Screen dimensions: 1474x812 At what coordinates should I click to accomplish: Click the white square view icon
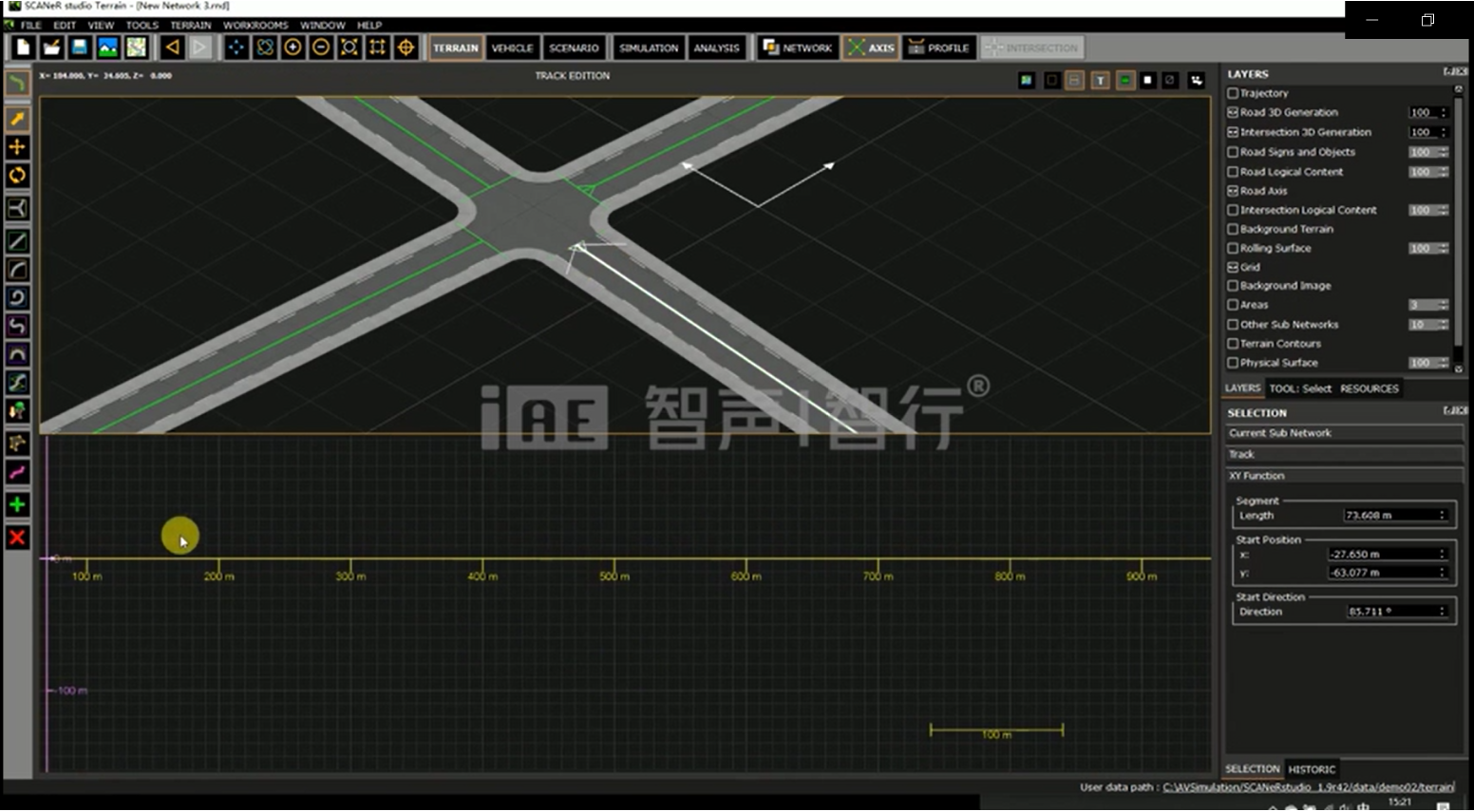tap(1148, 81)
